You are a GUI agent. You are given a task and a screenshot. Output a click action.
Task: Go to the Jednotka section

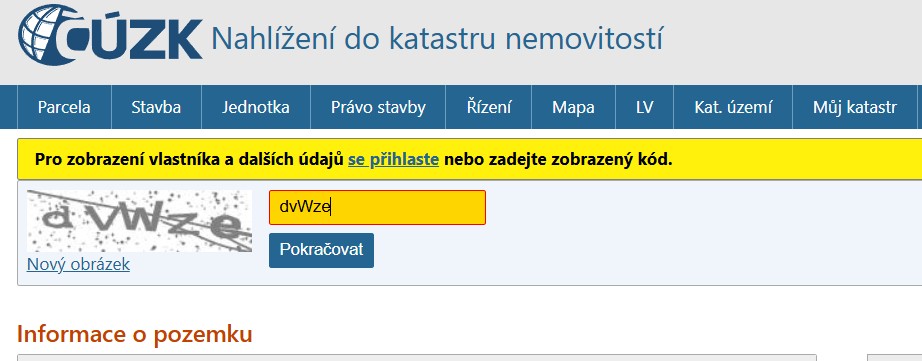coord(256,107)
